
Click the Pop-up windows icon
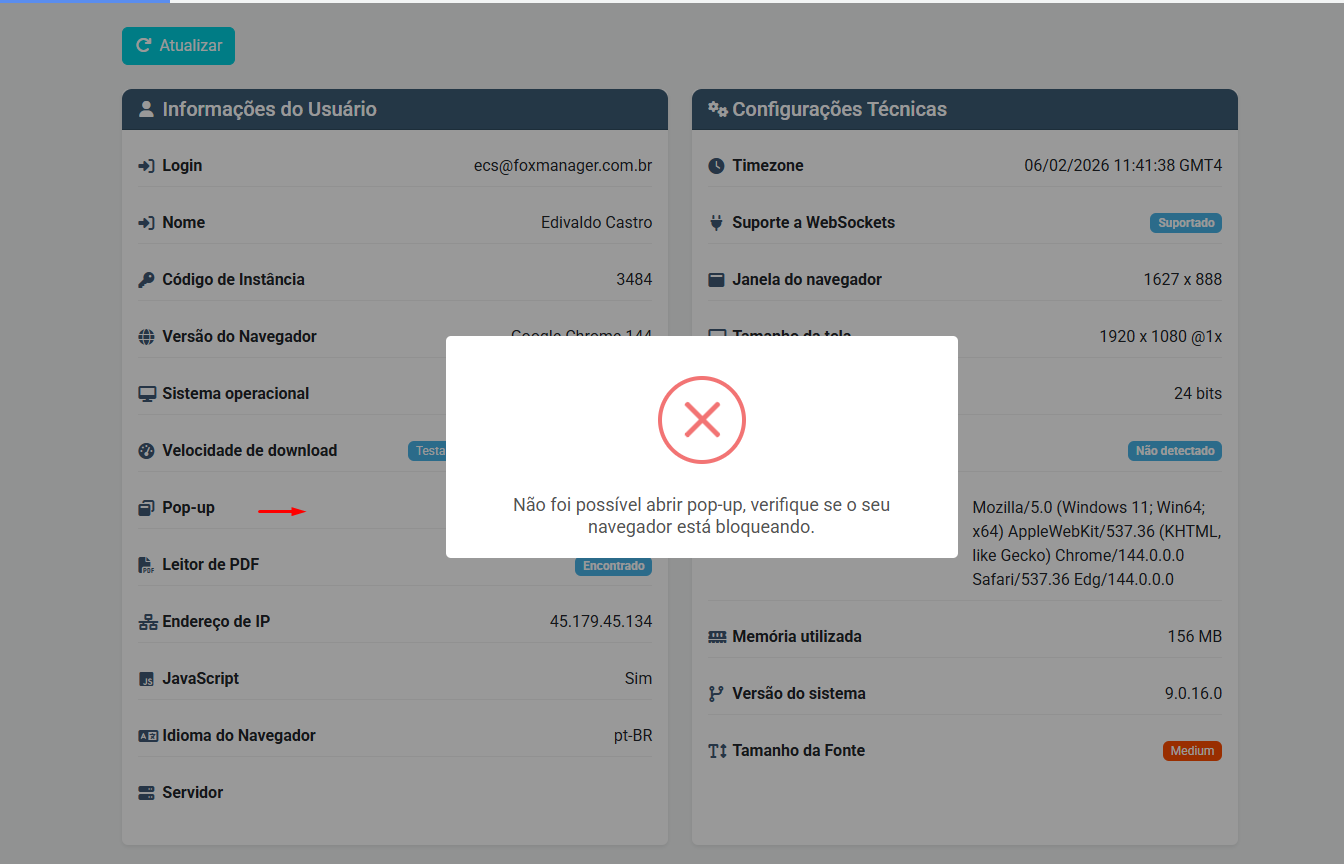(x=146, y=508)
